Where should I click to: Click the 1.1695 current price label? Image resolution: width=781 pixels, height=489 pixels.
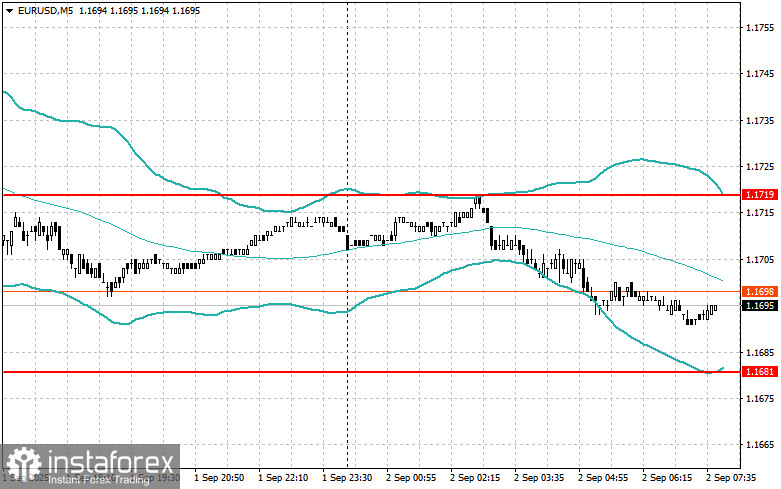(760, 305)
